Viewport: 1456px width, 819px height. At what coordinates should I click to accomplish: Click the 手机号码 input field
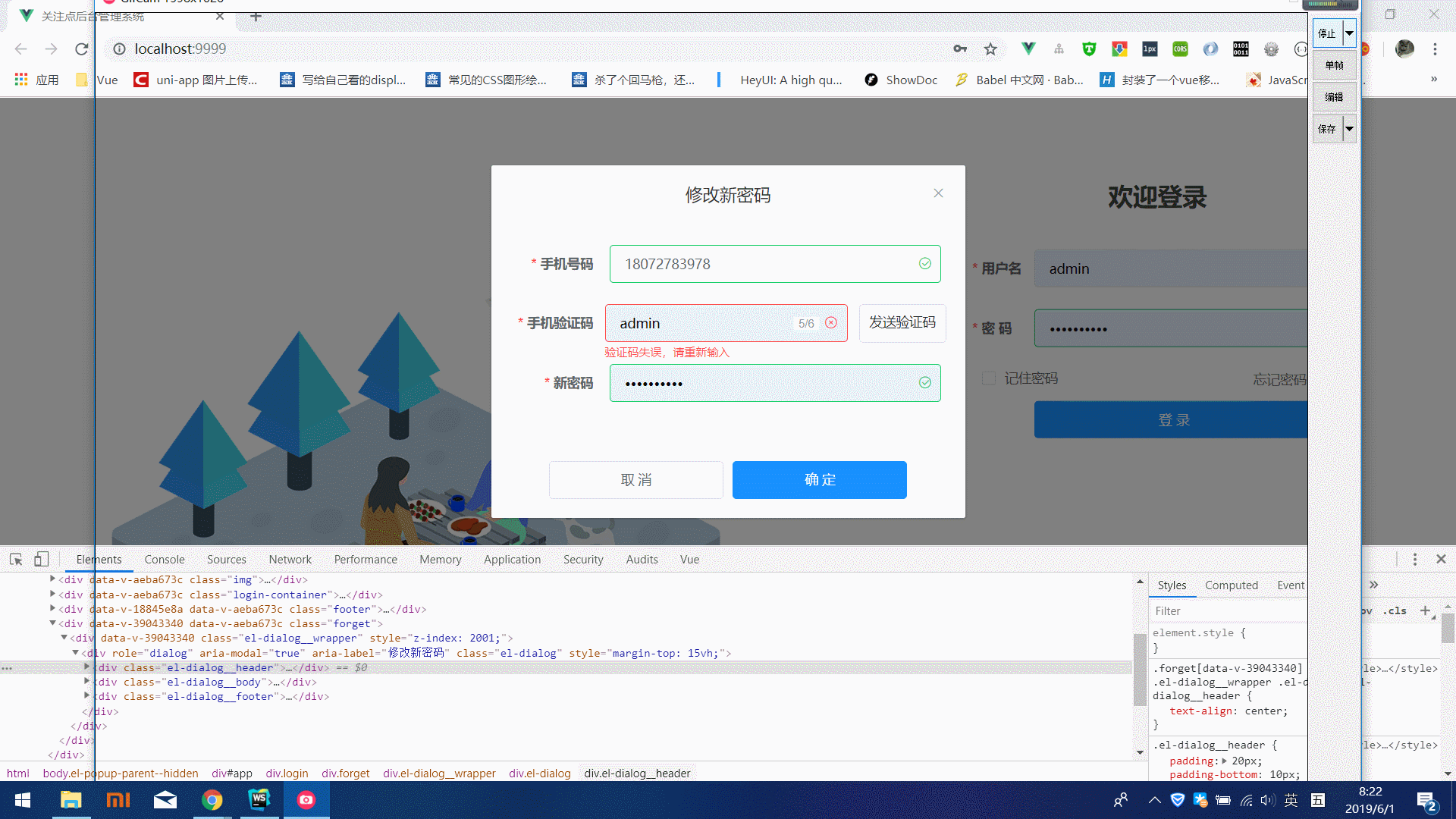[766, 265]
